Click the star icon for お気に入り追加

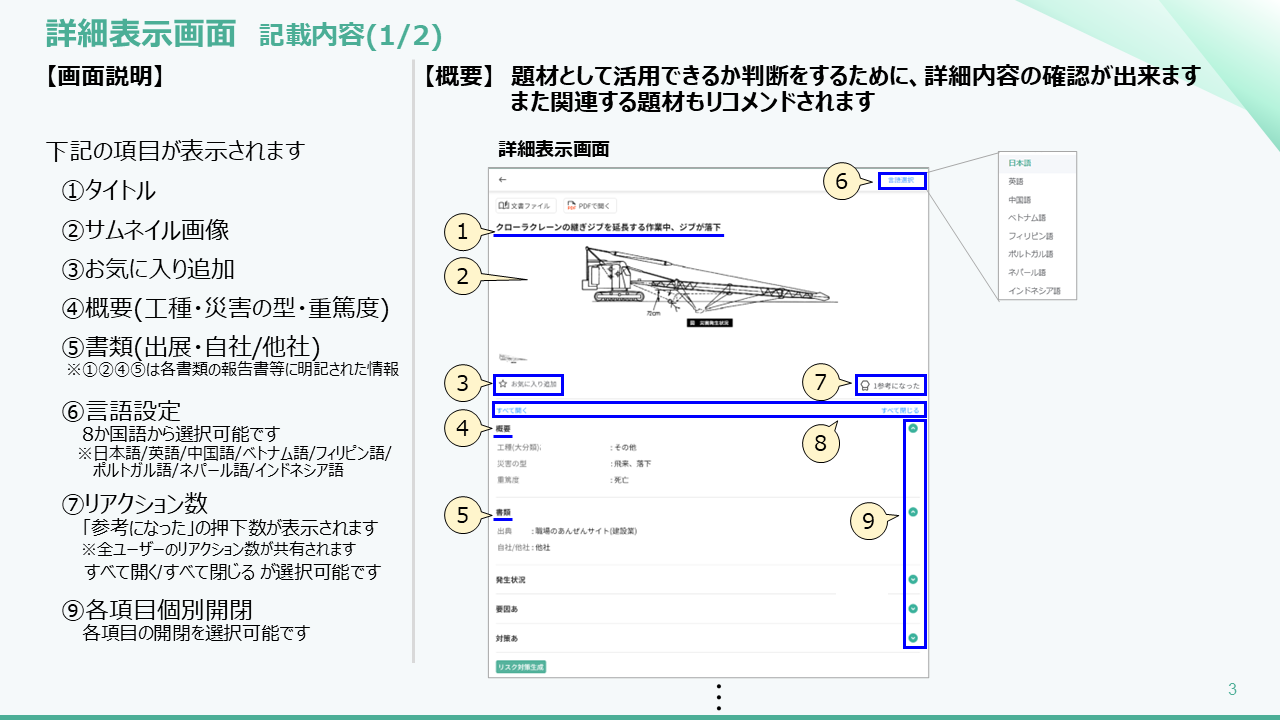502,383
